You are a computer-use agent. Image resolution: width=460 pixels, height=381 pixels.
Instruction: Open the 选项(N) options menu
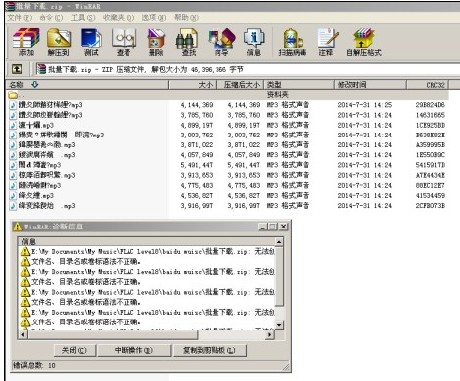coord(154,17)
